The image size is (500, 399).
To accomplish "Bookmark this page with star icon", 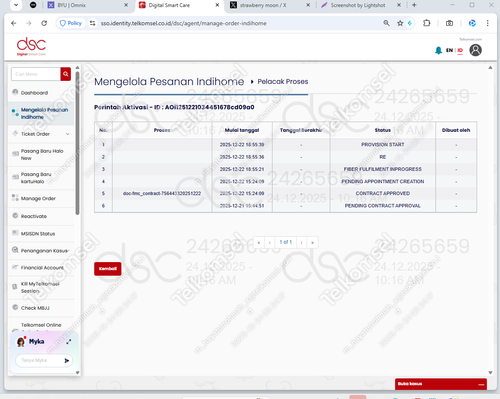I will pyautogui.click(x=400, y=23).
